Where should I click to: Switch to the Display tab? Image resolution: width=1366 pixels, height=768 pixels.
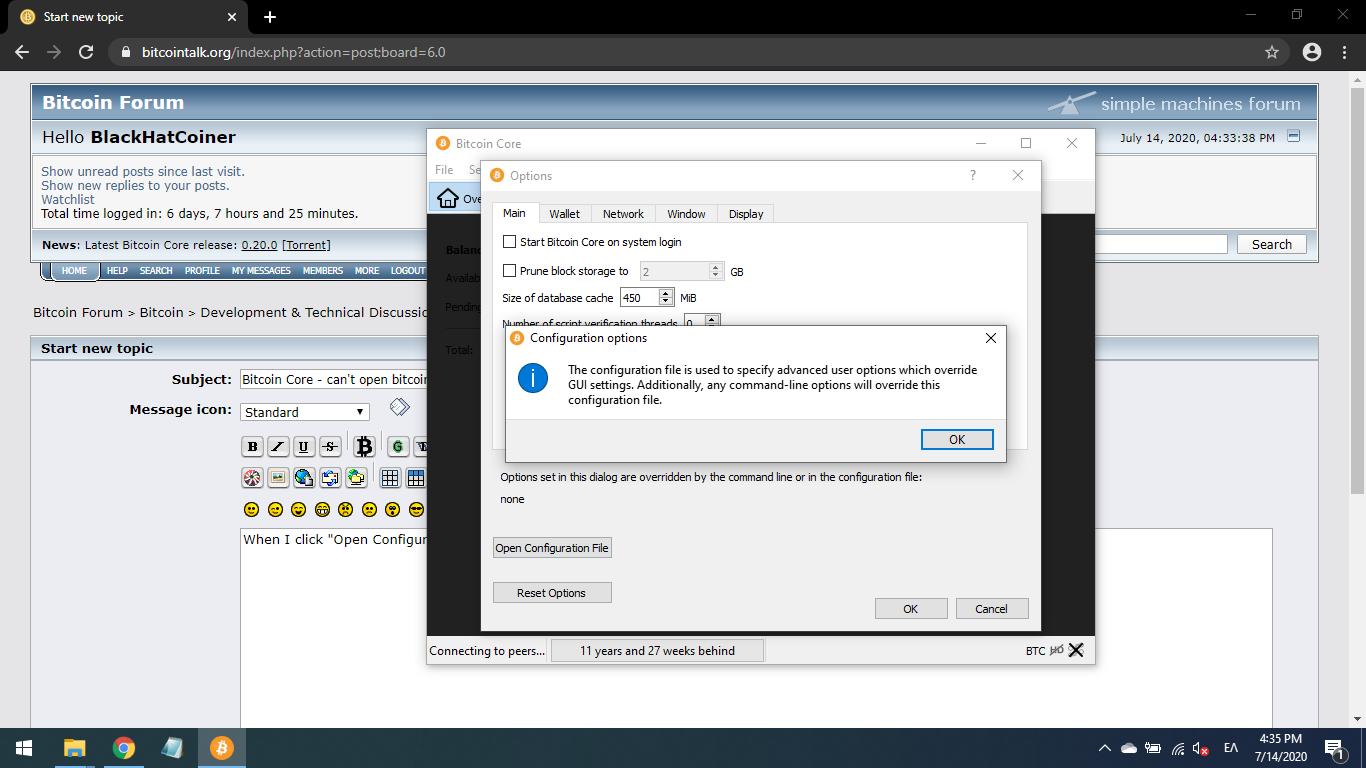coord(746,214)
